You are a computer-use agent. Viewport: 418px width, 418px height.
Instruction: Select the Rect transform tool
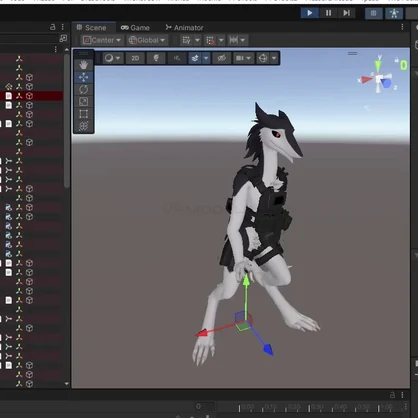[83, 114]
